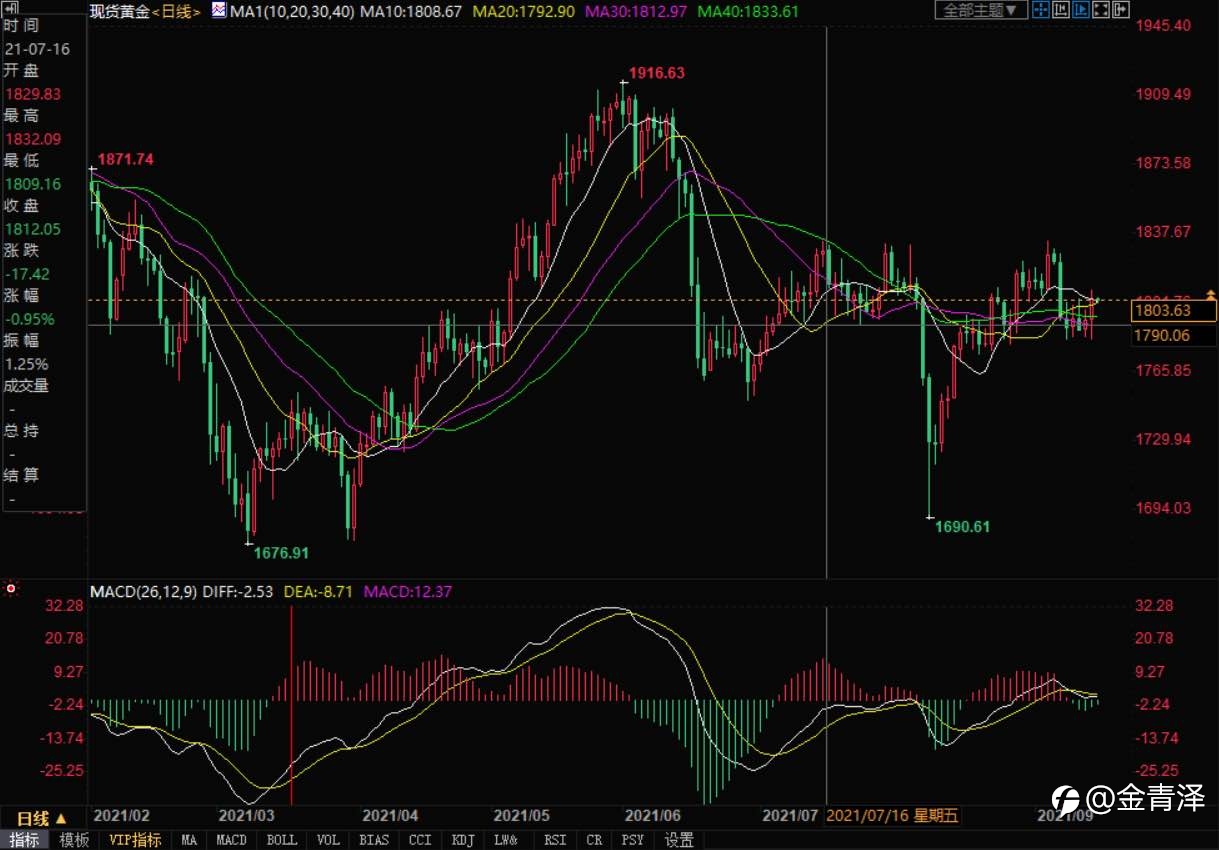Screen dimensions: 1219x850
Task: Select the PSY indicator tab
Action: [x=633, y=840]
